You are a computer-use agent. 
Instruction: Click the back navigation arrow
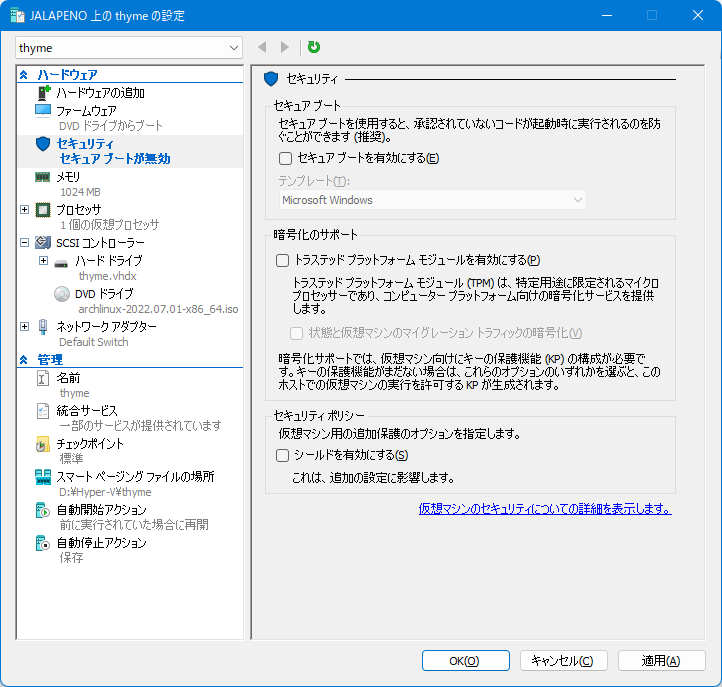click(x=262, y=47)
